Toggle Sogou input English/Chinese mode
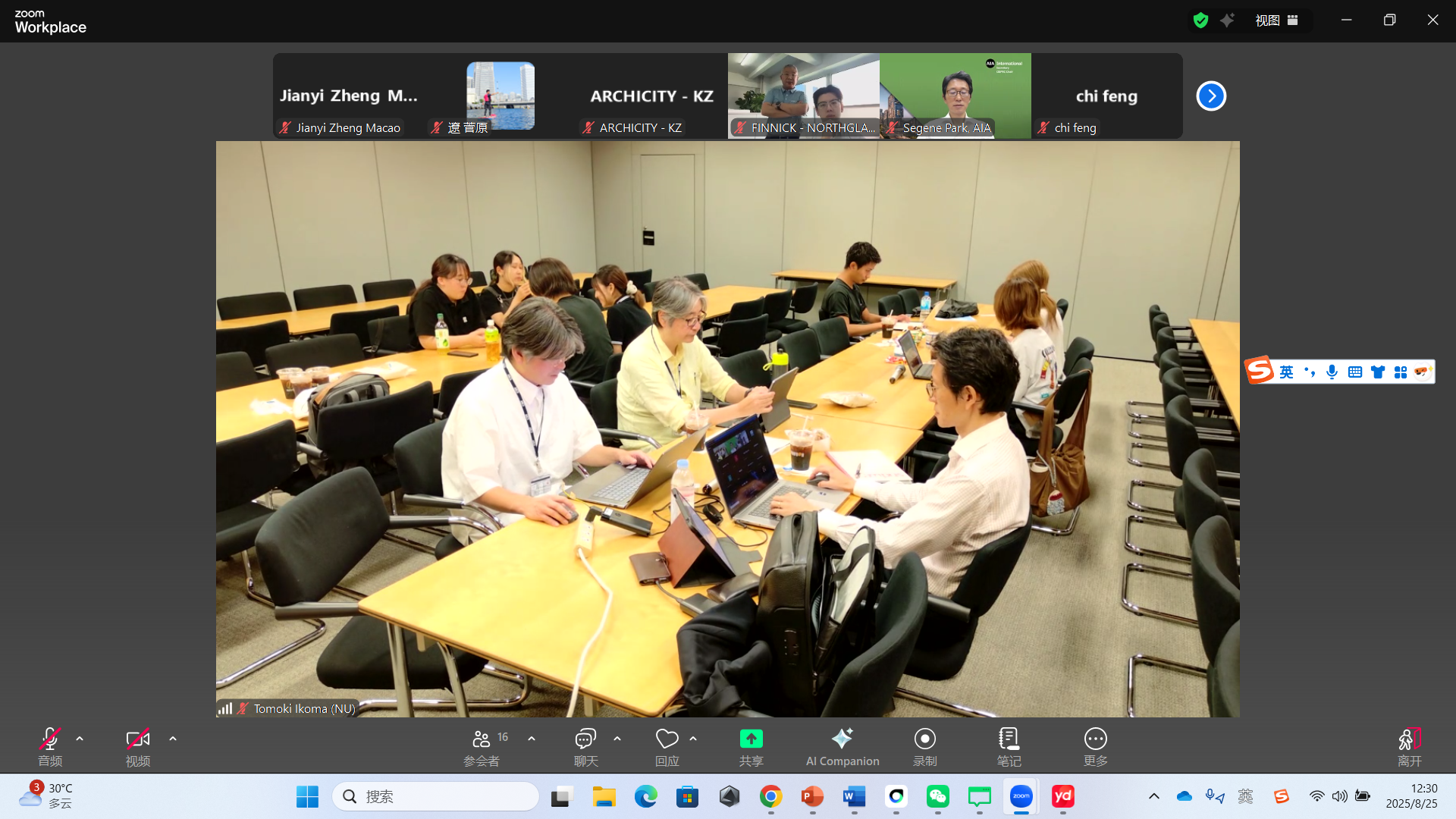Screen dimensions: 1456x819 pyautogui.click(x=1286, y=372)
